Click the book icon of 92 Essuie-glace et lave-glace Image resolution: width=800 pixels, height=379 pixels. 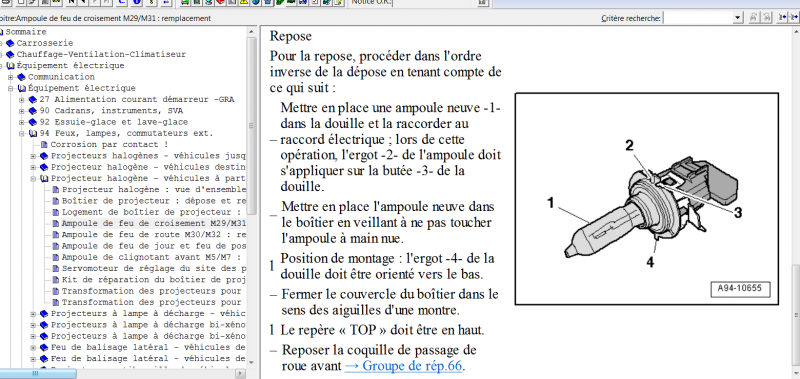click(33, 122)
